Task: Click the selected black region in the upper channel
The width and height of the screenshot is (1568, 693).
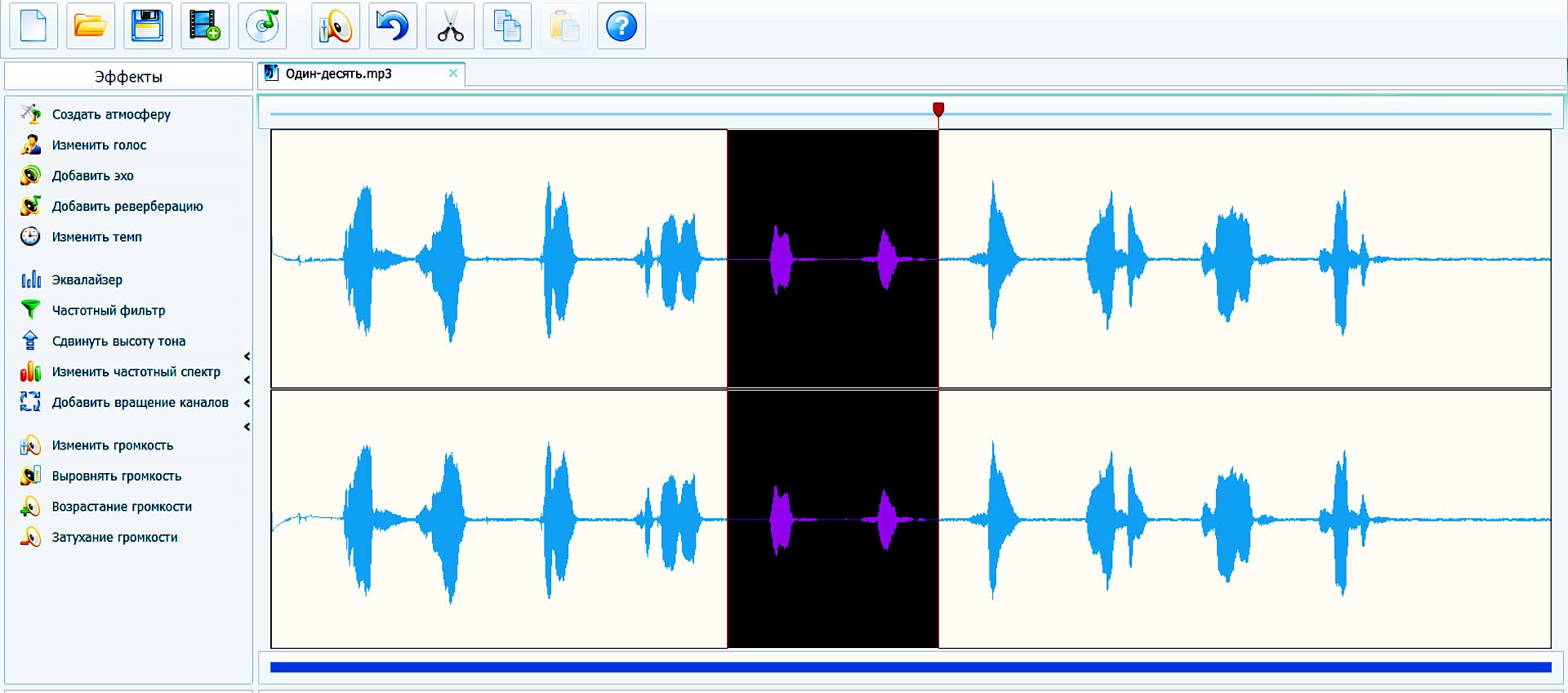Action: (832, 258)
